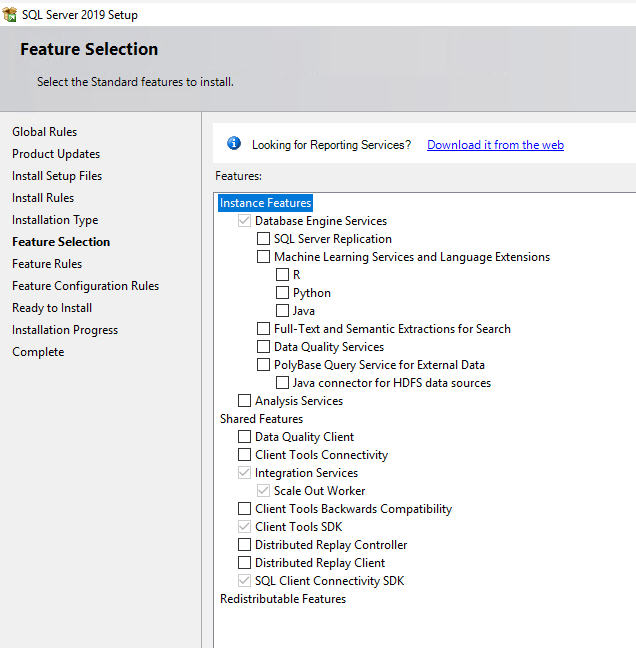Click Installation Type step
This screenshot has width=636, height=648.
55,220
